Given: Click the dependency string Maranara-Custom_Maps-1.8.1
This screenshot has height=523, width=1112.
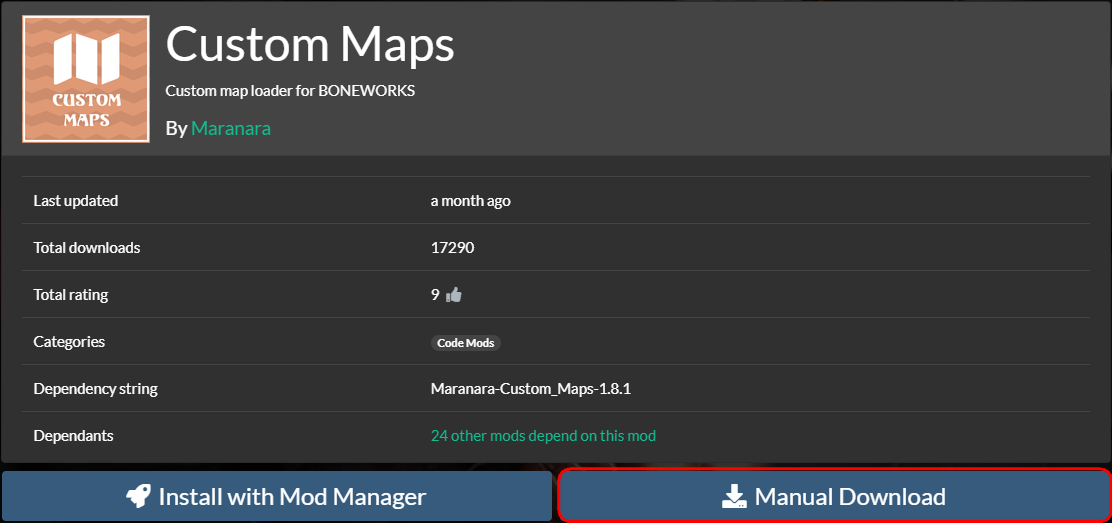Looking at the screenshot, I should [x=531, y=389].
